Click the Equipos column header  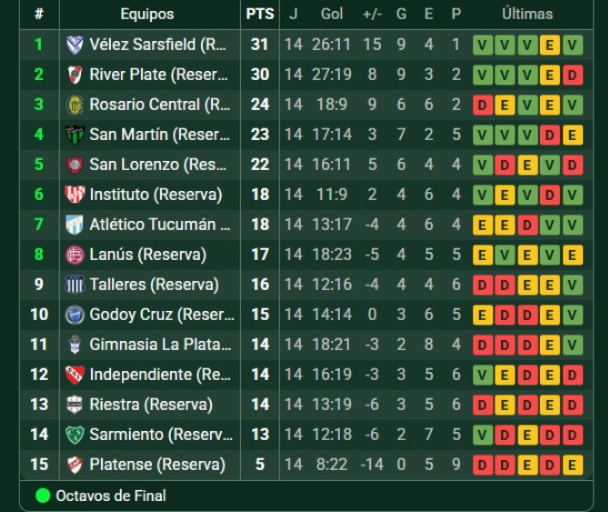click(x=147, y=14)
